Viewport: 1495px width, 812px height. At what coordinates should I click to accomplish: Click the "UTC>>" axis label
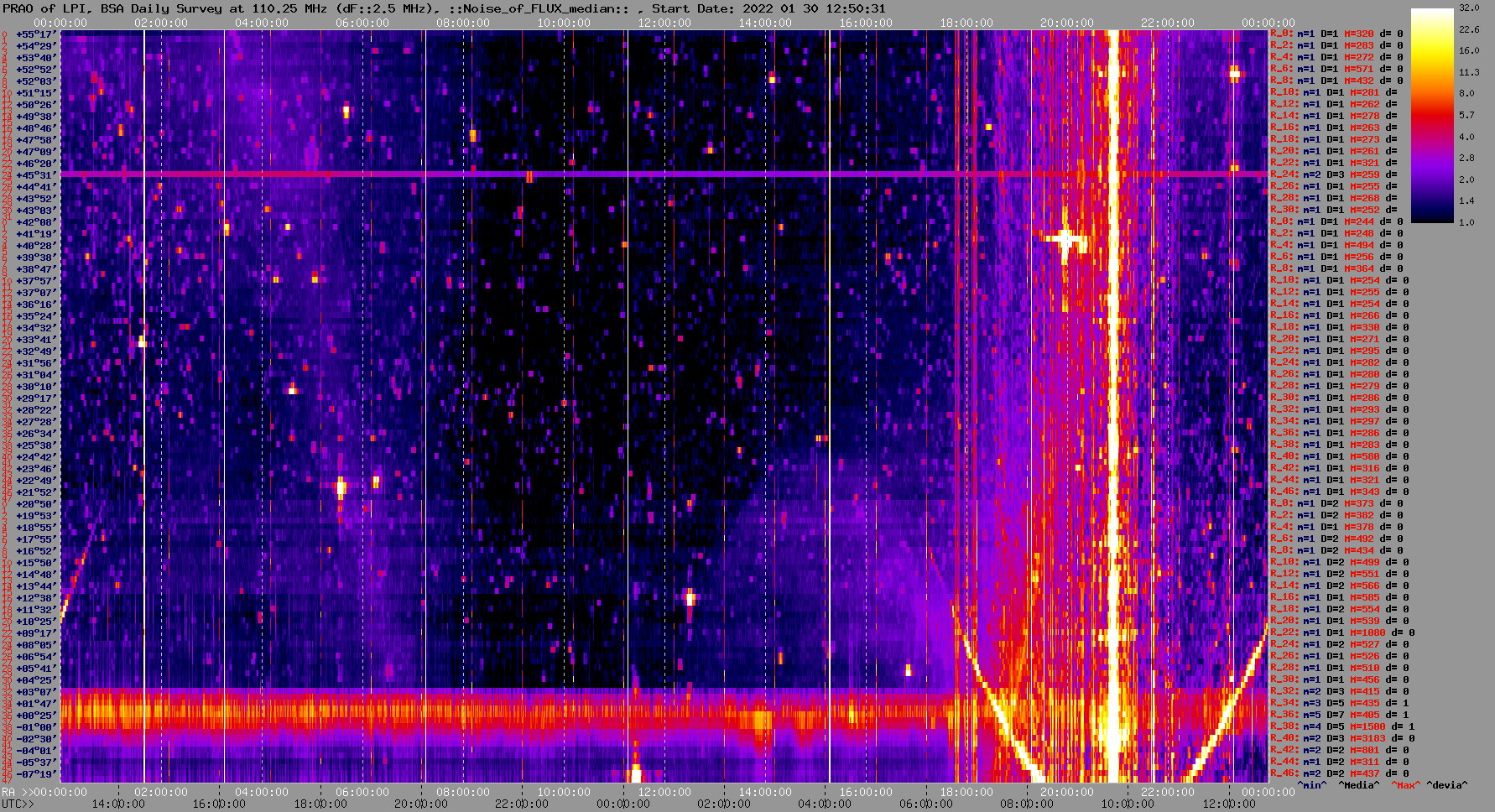click(x=18, y=804)
